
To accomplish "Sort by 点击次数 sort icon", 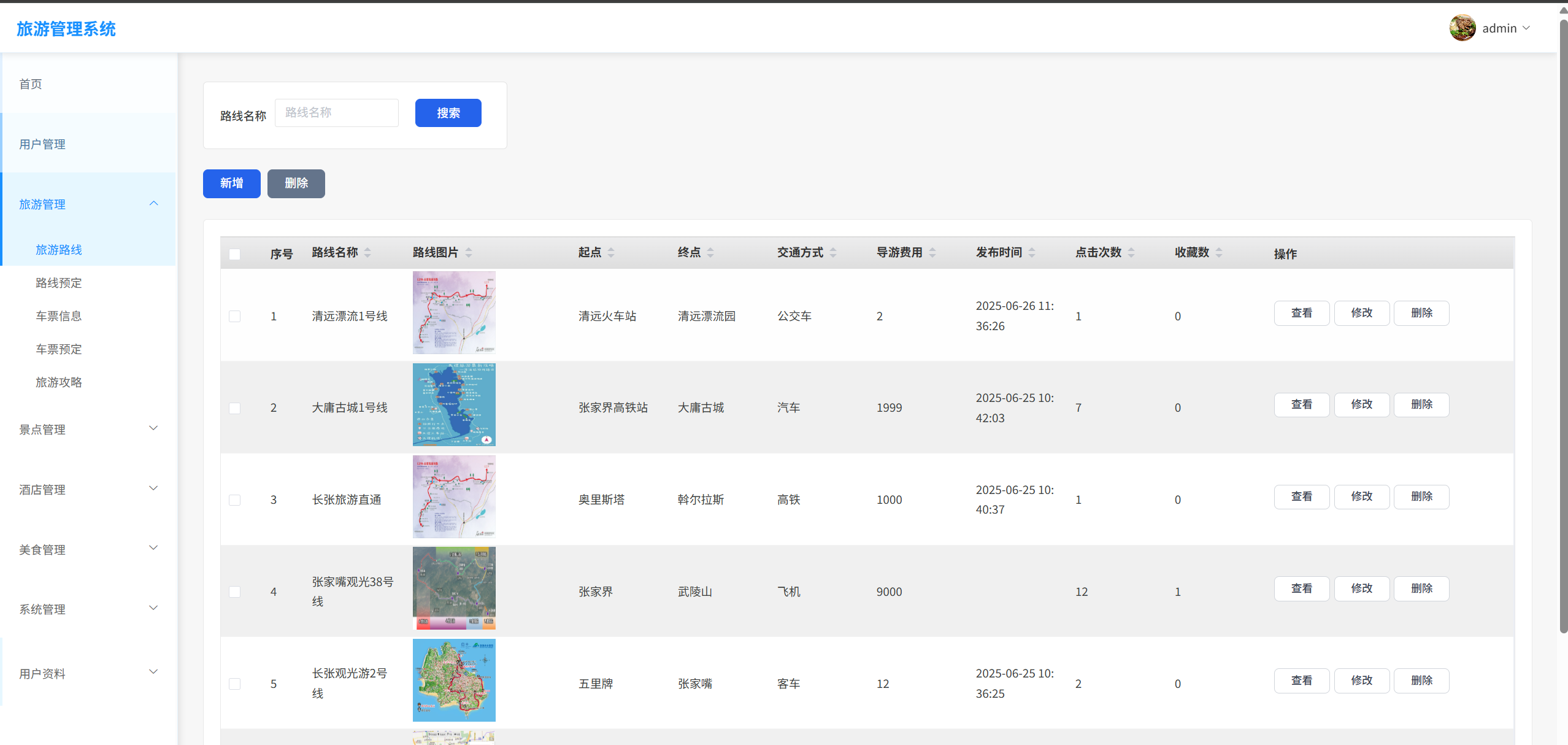I will [x=1131, y=253].
